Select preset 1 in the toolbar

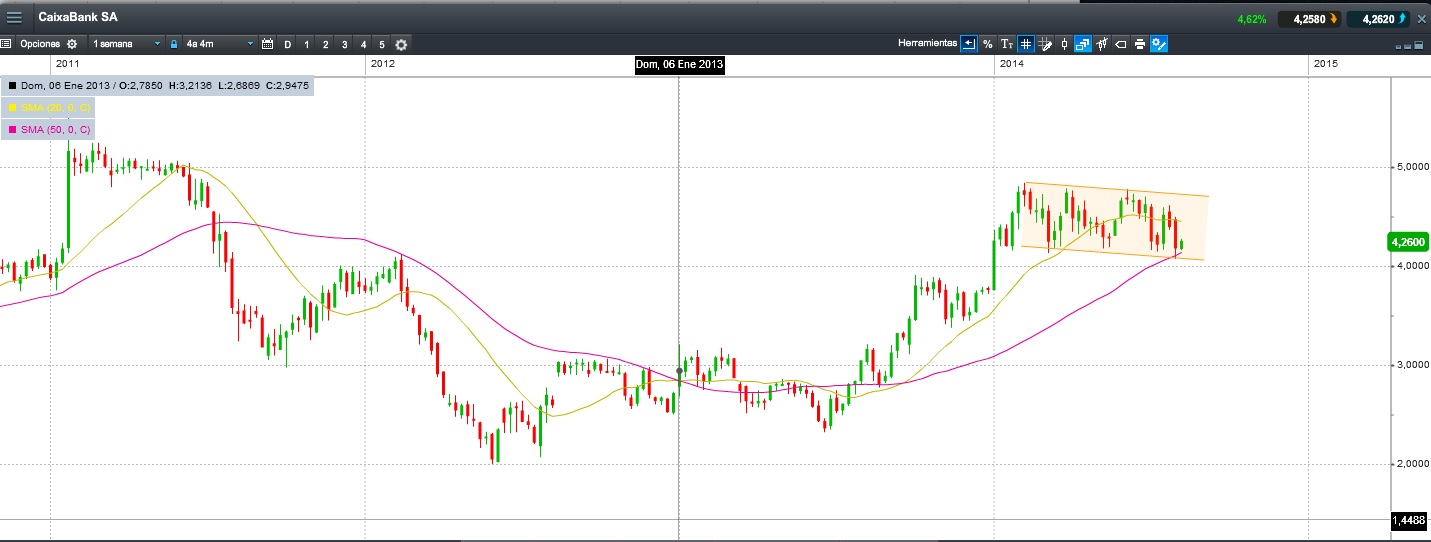pyautogui.click(x=306, y=44)
